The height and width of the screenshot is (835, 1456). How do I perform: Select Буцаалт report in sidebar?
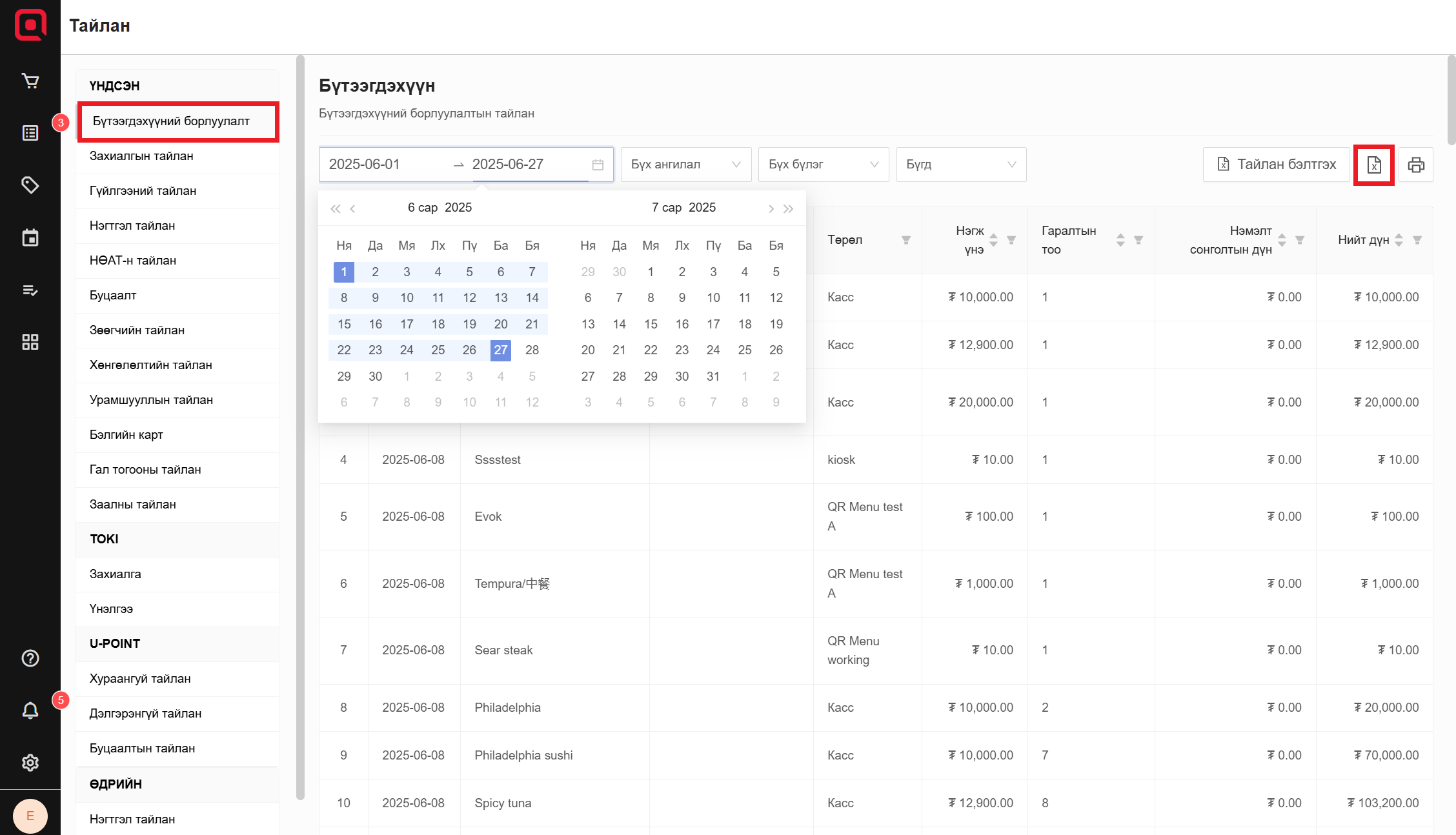coord(113,296)
